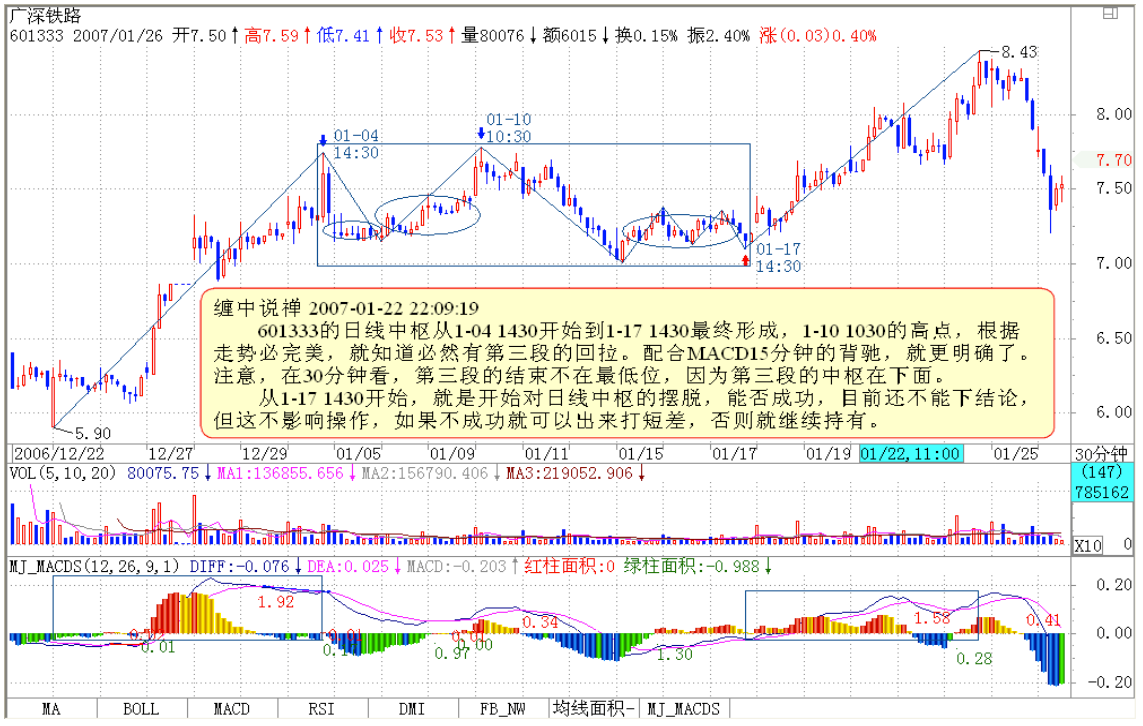
Task: Click the 振2.40% amplitude readout
Action: point(719,35)
